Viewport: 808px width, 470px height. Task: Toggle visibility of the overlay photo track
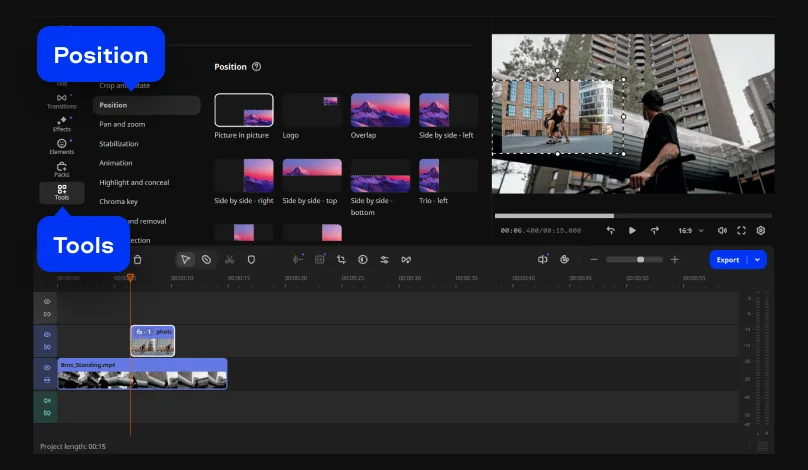tap(46, 334)
